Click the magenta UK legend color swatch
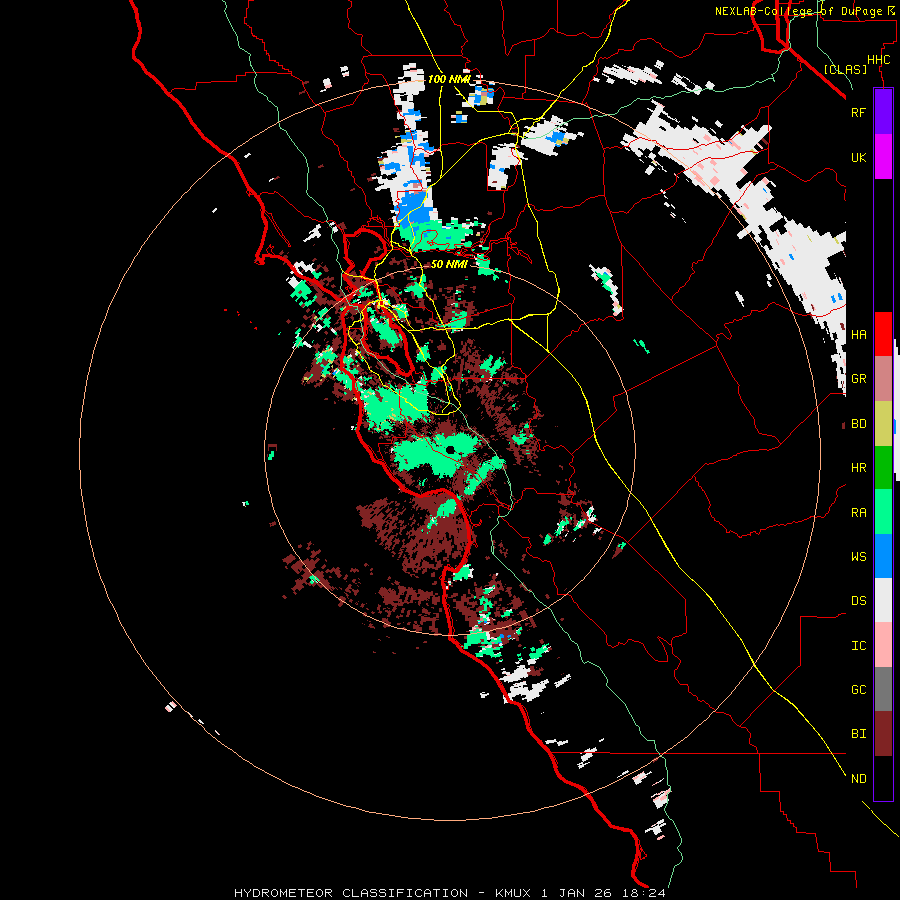This screenshot has height=900, width=900. (883, 157)
